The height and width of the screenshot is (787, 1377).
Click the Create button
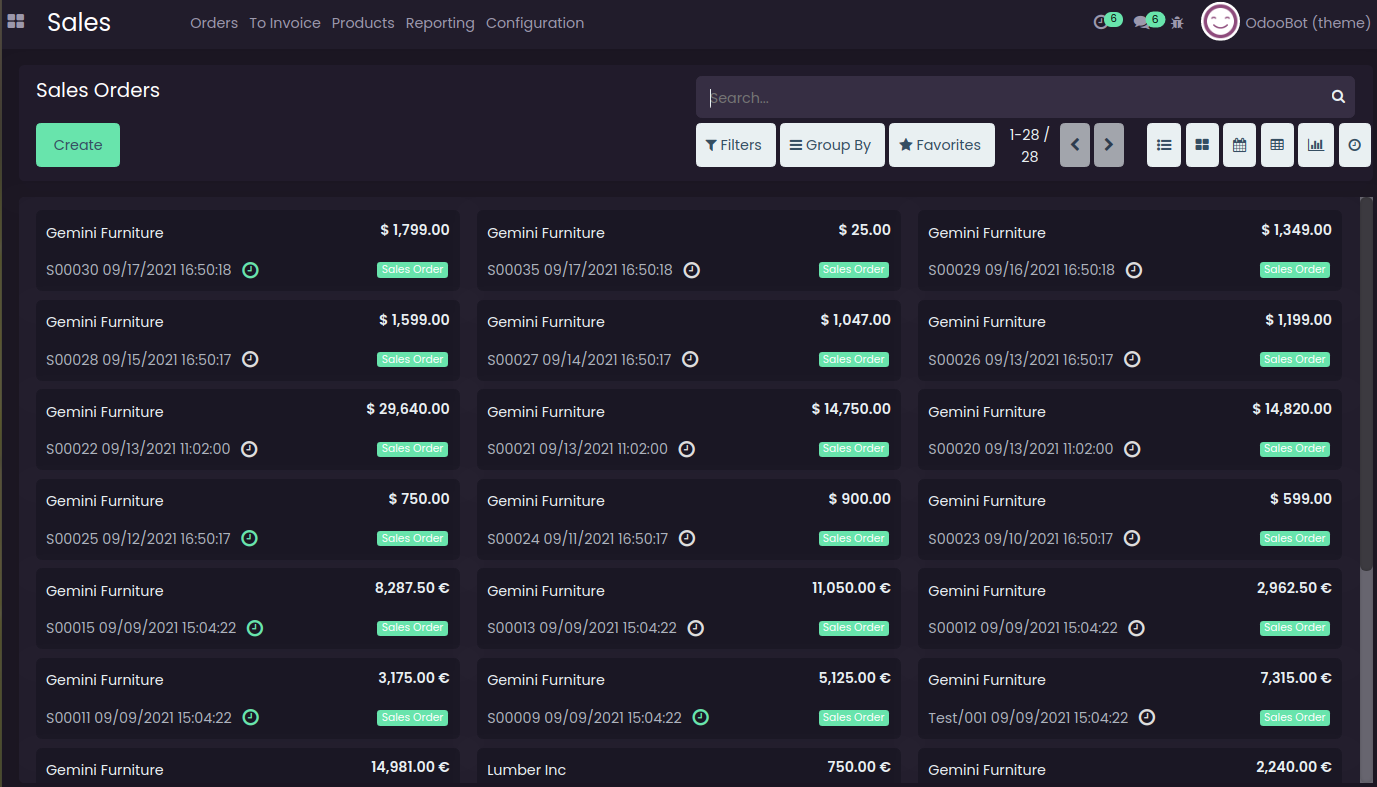coord(78,145)
